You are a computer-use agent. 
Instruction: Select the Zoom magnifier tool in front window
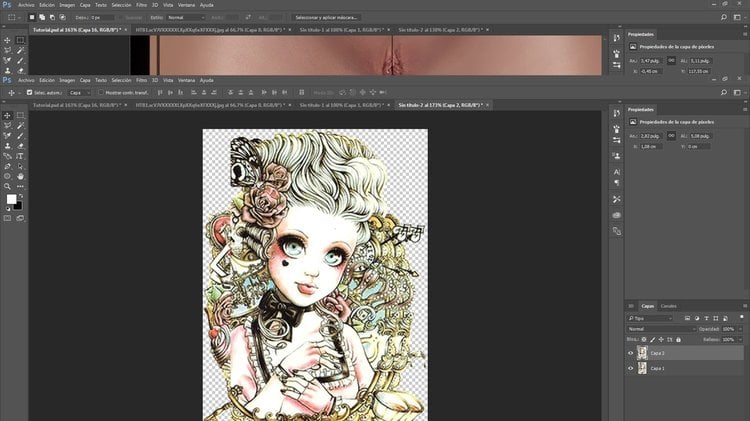7,187
